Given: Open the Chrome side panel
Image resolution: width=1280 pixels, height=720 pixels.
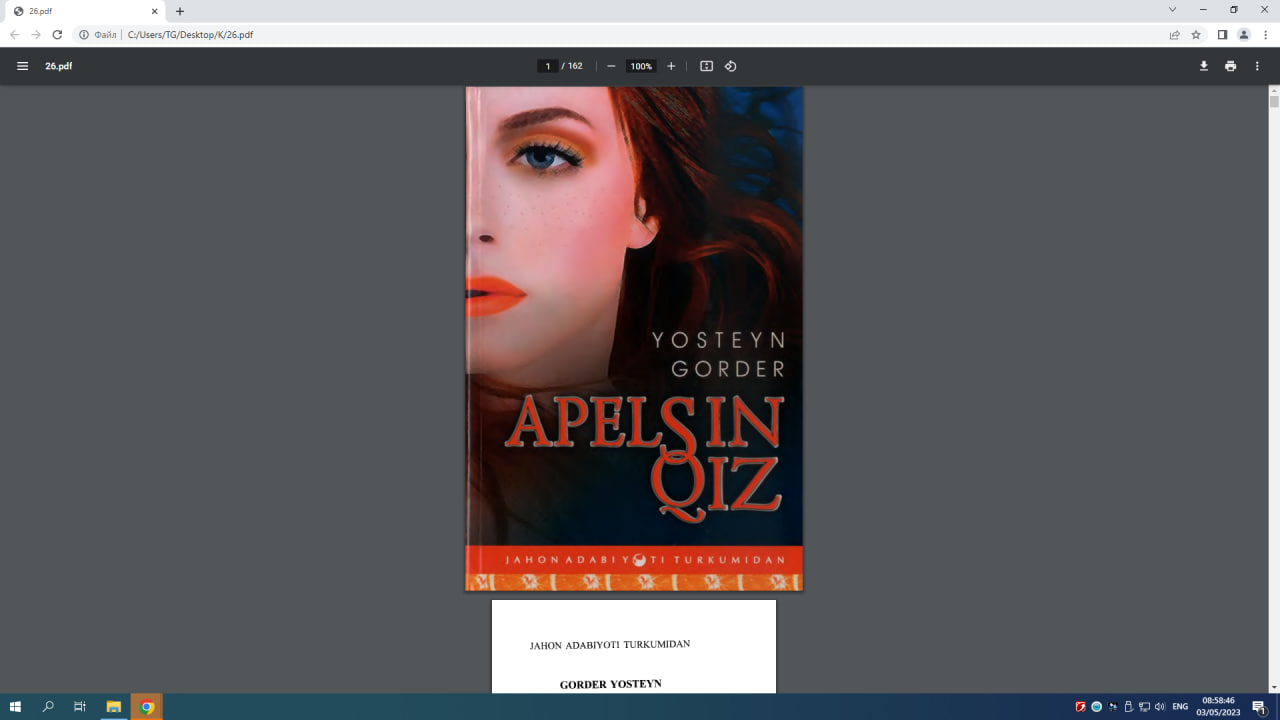Looking at the screenshot, I should (1222, 34).
